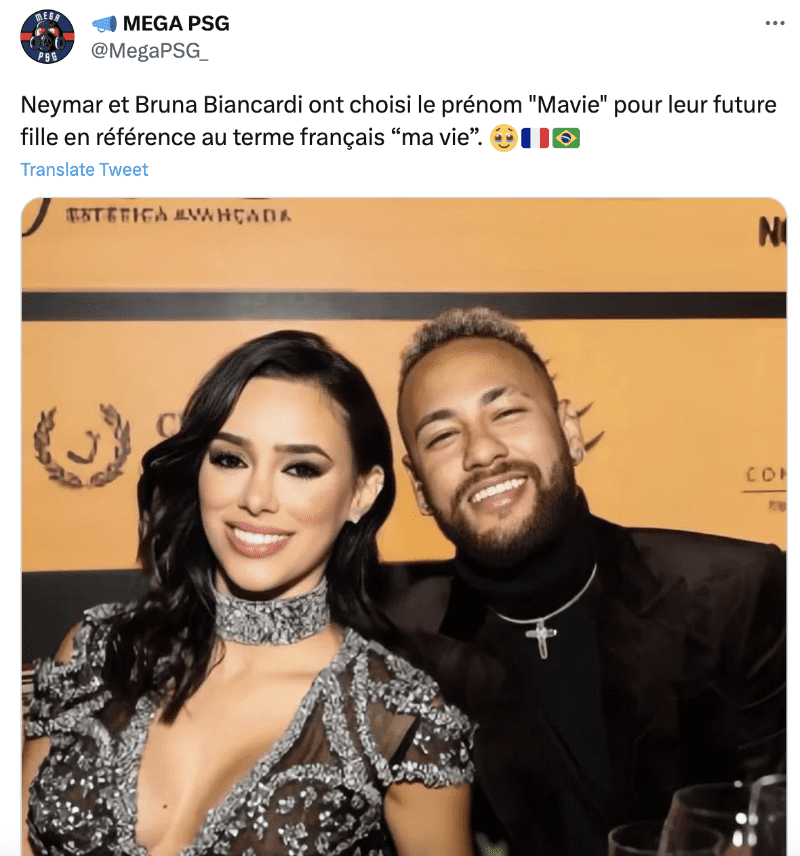Viewport: 800px width, 856px height.
Task: Click the French flag emoji
Action: [x=535, y=138]
